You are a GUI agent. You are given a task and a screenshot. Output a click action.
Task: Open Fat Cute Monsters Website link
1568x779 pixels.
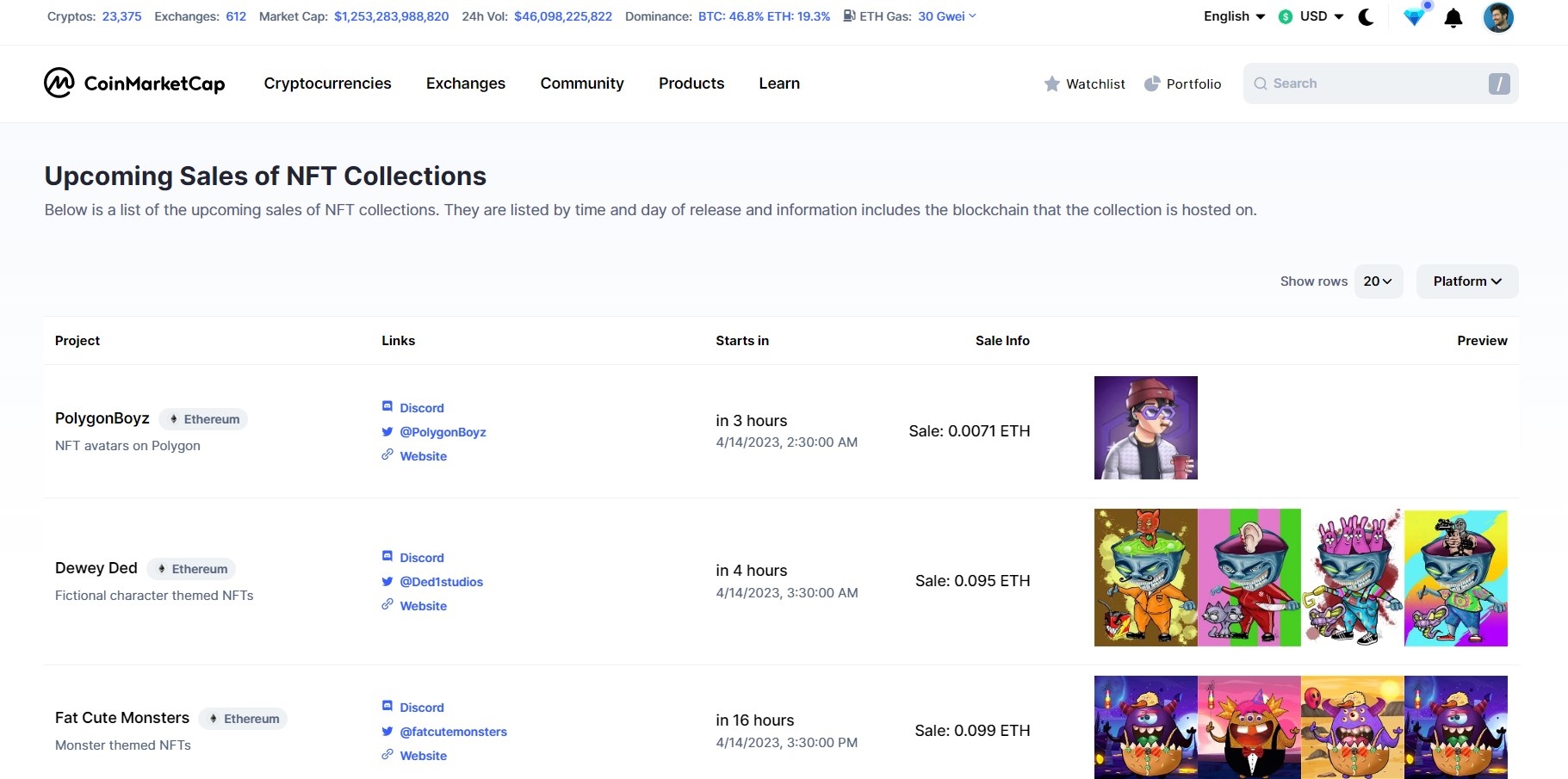click(x=423, y=756)
